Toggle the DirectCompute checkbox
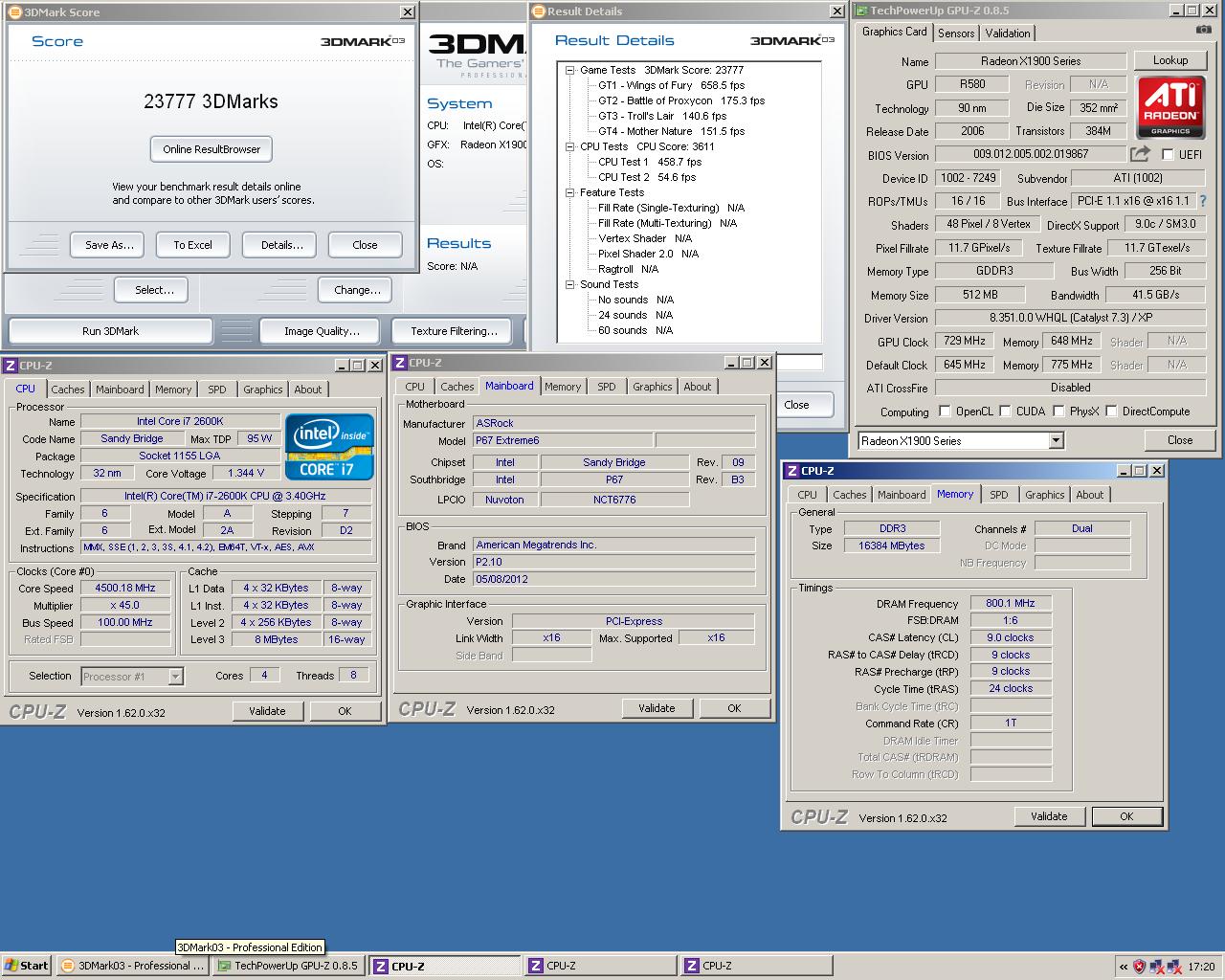 point(1111,412)
